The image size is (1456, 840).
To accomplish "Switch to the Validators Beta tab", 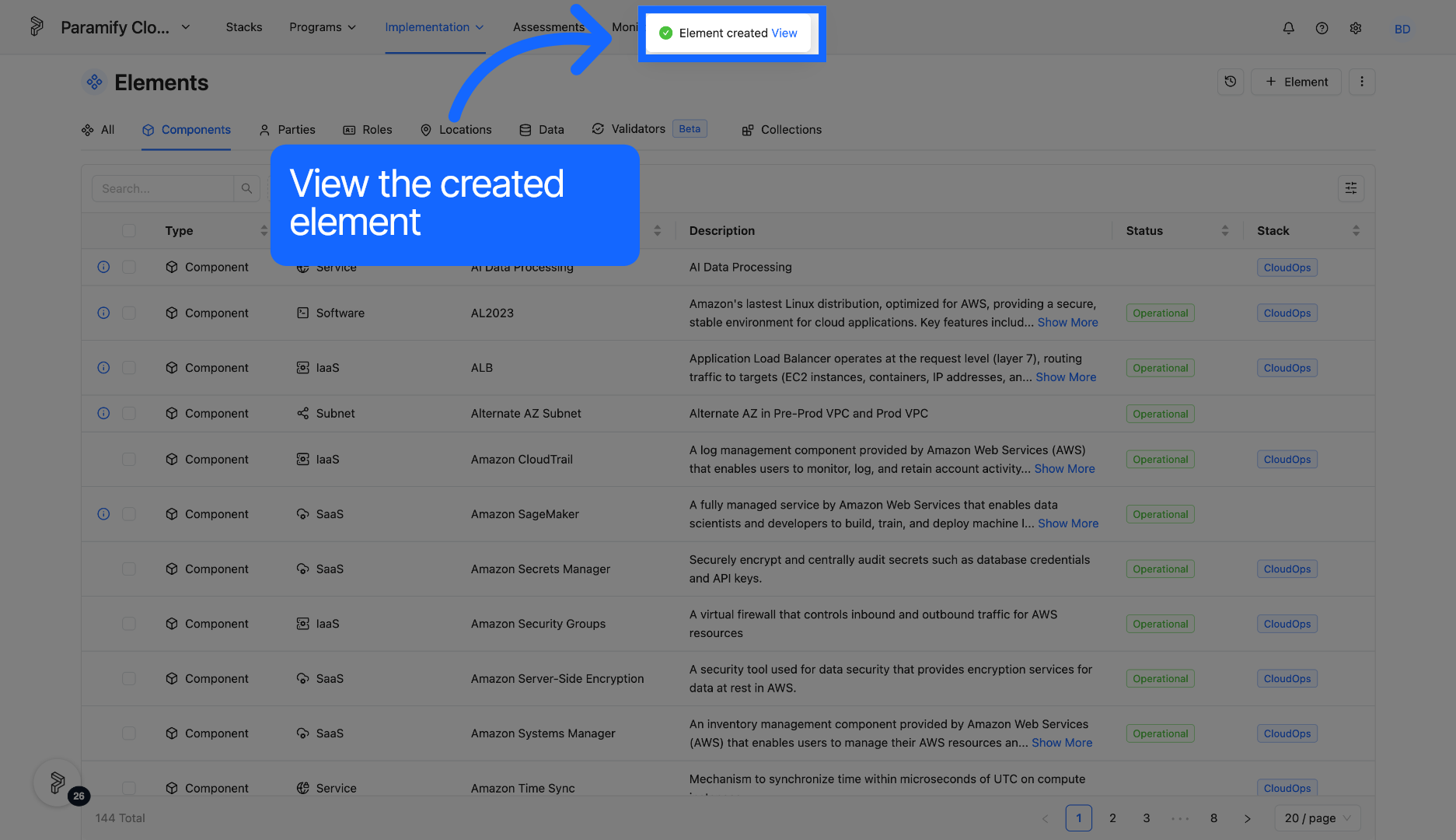I will (x=648, y=129).
